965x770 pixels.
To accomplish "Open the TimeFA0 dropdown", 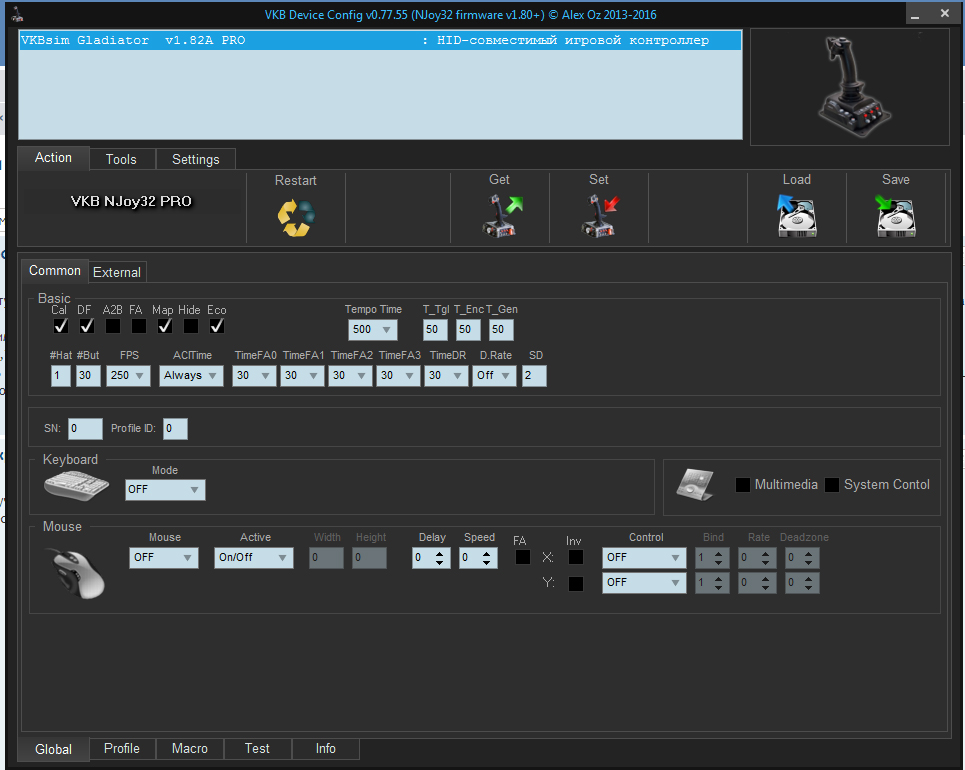I will (254, 375).
